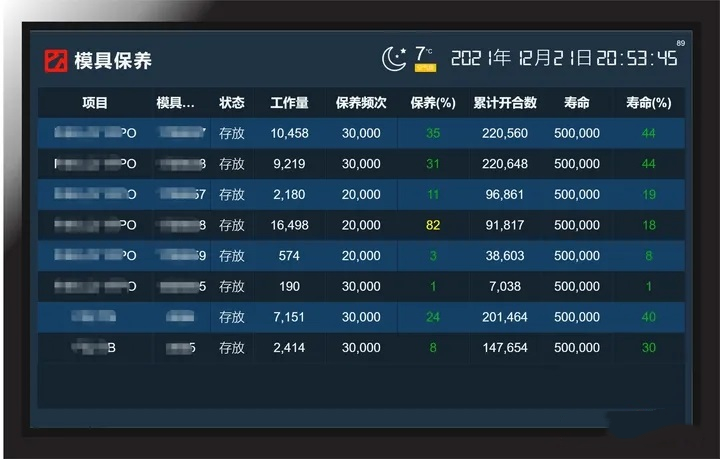Click the 存放 status in the 574 workload row
Image resolution: width=720 pixels, height=459 pixels.
point(231,256)
